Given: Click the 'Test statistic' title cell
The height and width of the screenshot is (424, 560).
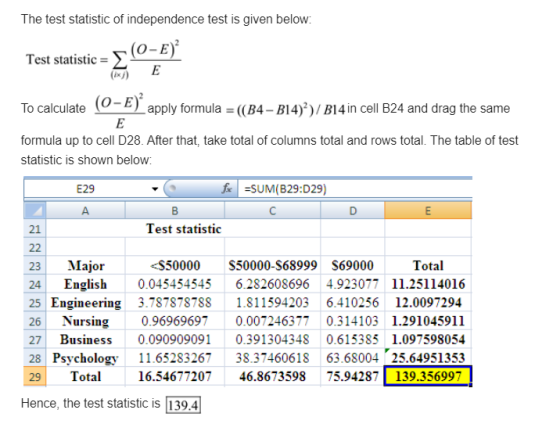Looking at the screenshot, I should (x=183, y=229).
